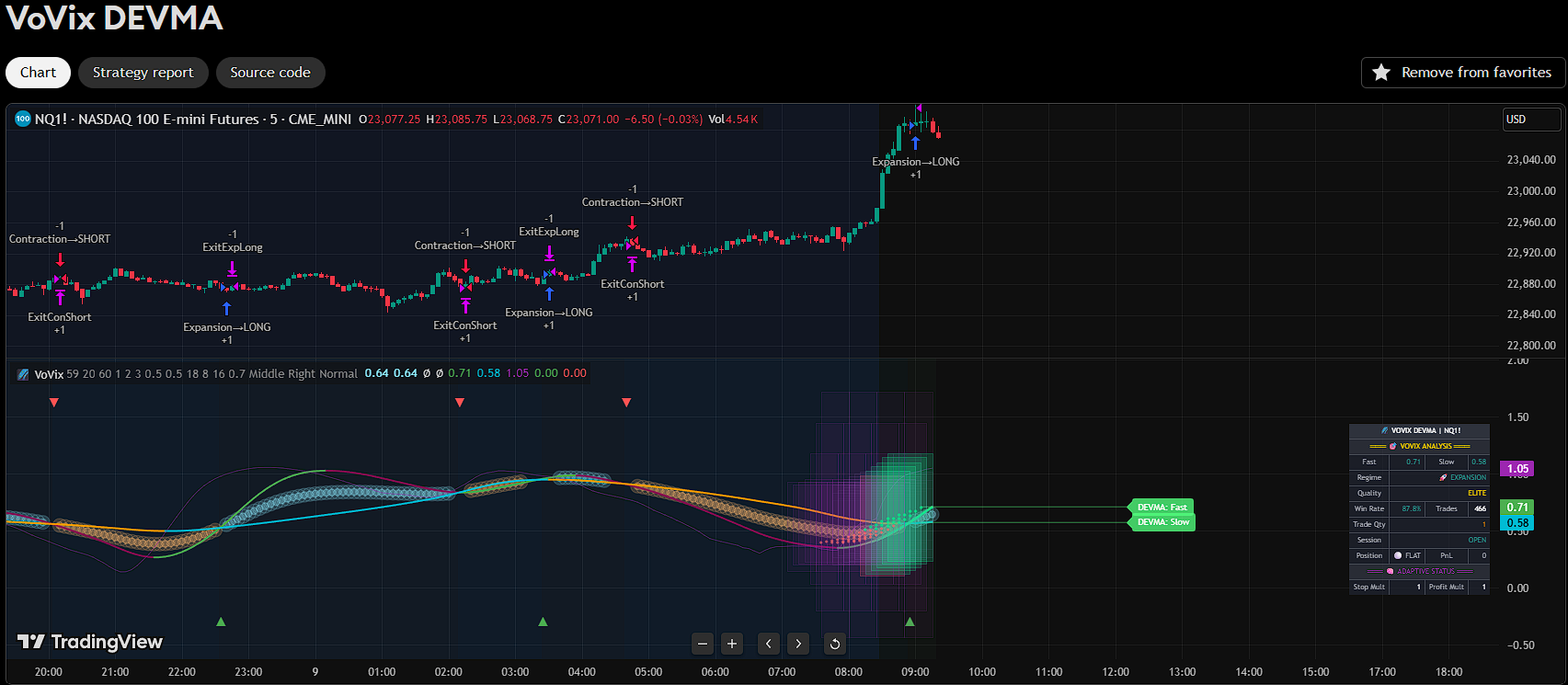The image size is (1568, 685).
Task: Click the Win Rate label cell
Action: [x=1369, y=508]
